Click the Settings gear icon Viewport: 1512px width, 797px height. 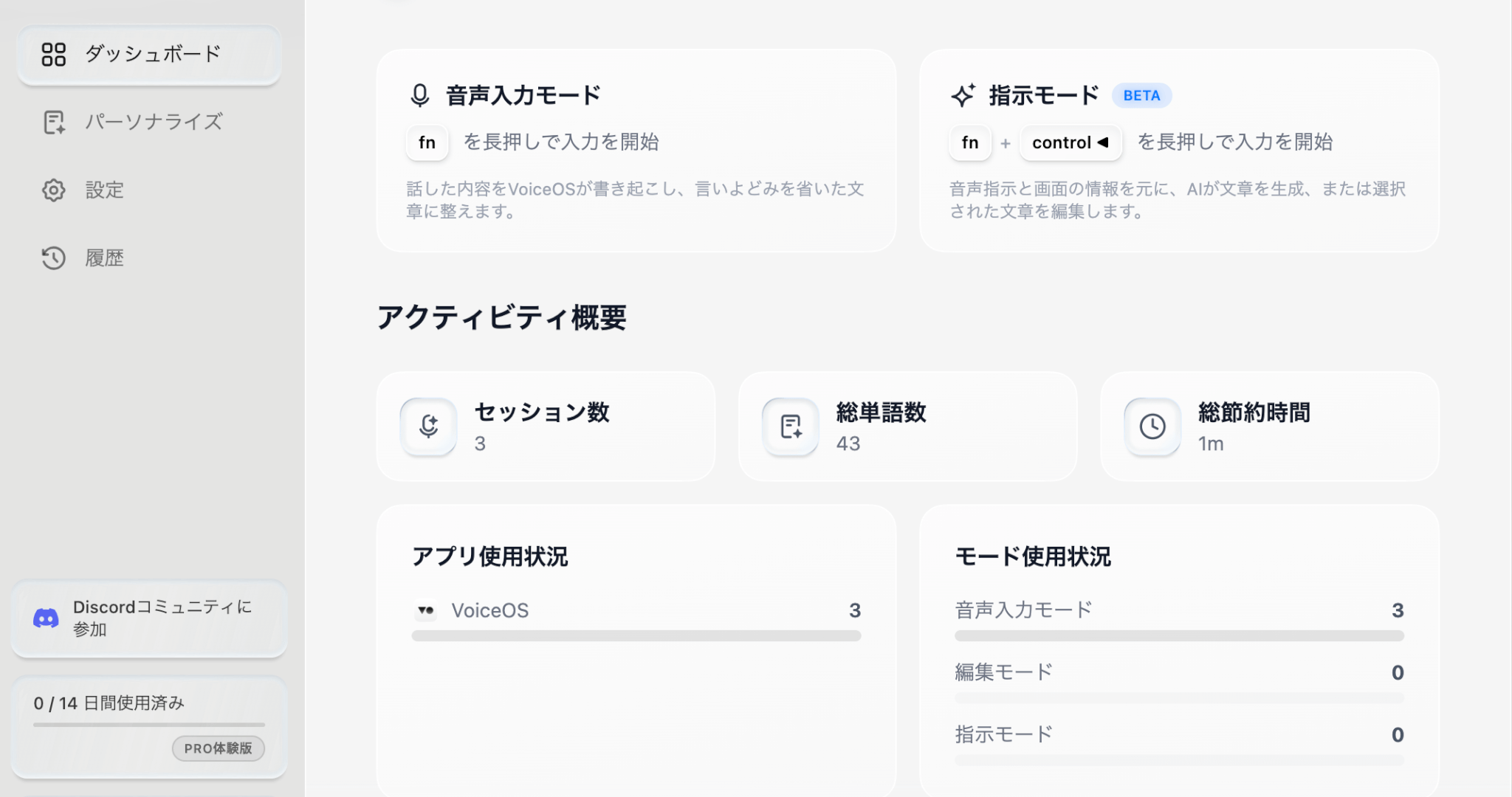(x=54, y=190)
